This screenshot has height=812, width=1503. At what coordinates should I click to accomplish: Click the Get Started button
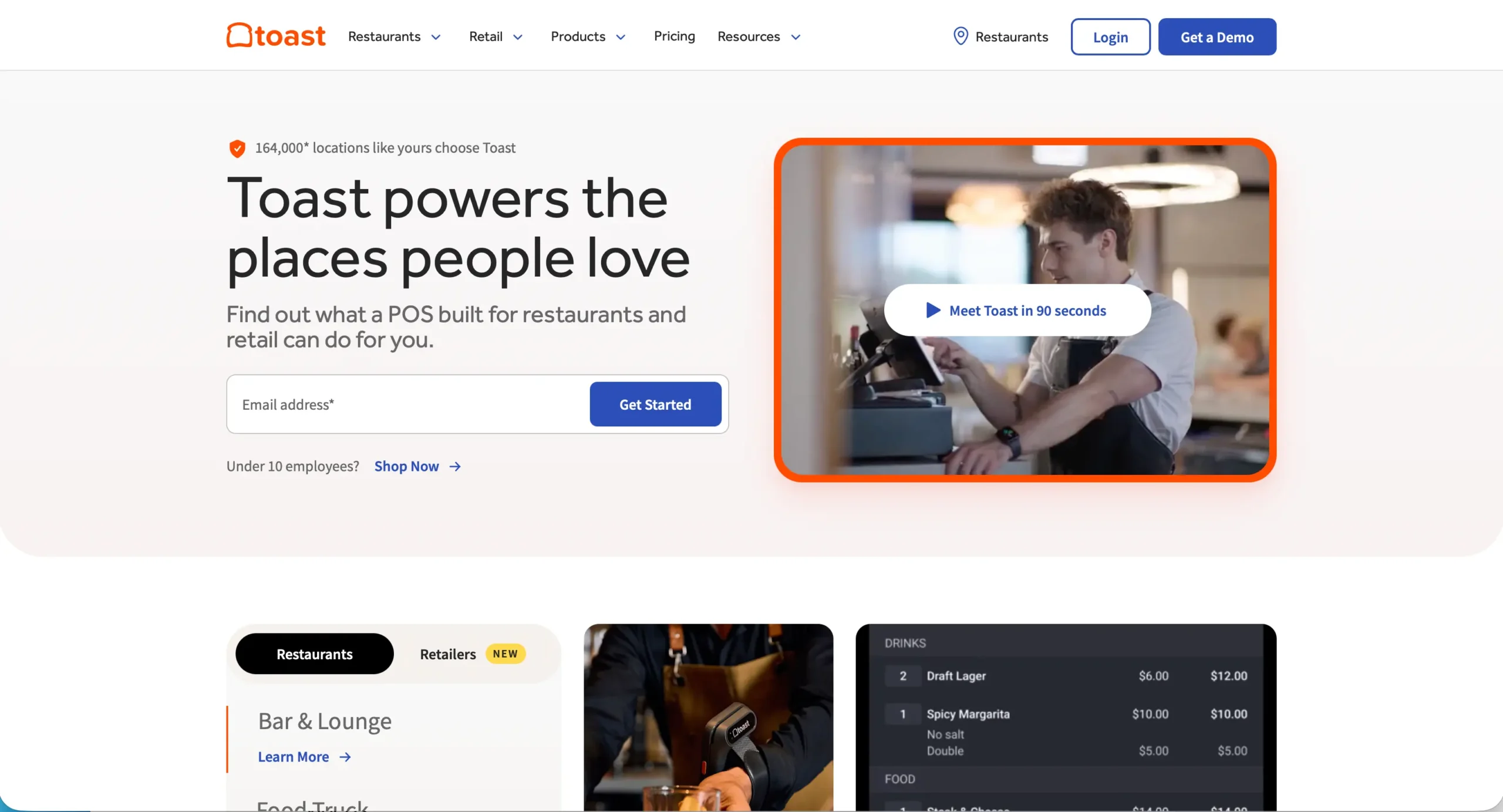655,404
